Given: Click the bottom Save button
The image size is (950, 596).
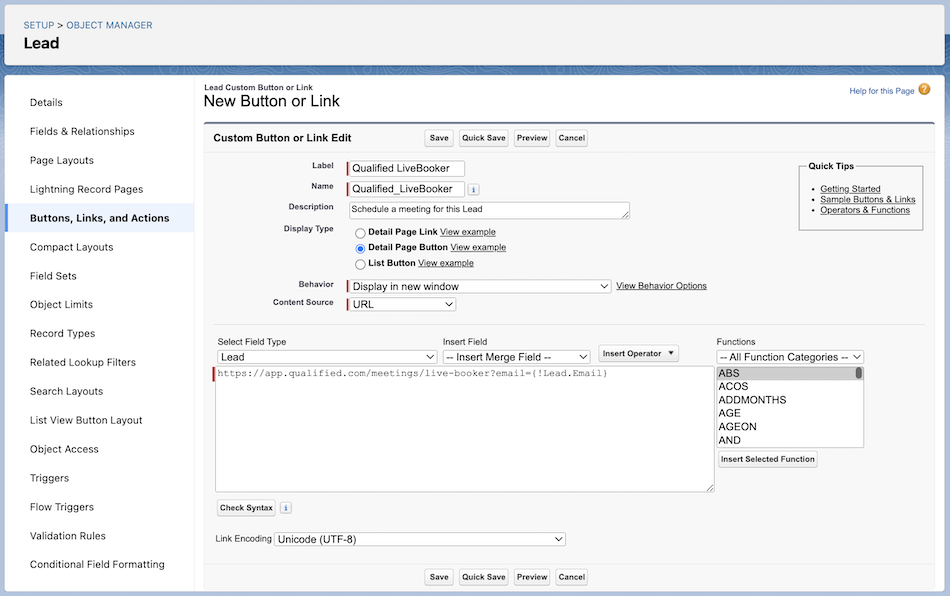Looking at the screenshot, I should pyautogui.click(x=439, y=577).
